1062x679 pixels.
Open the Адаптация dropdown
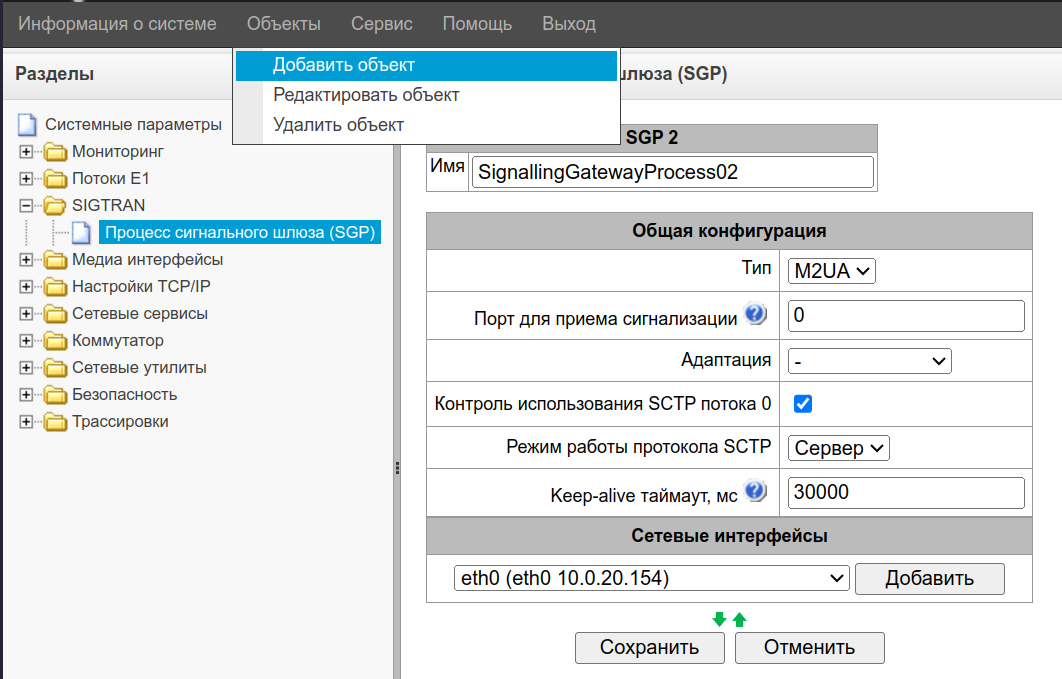pyautogui.click(x=869, y=360)
